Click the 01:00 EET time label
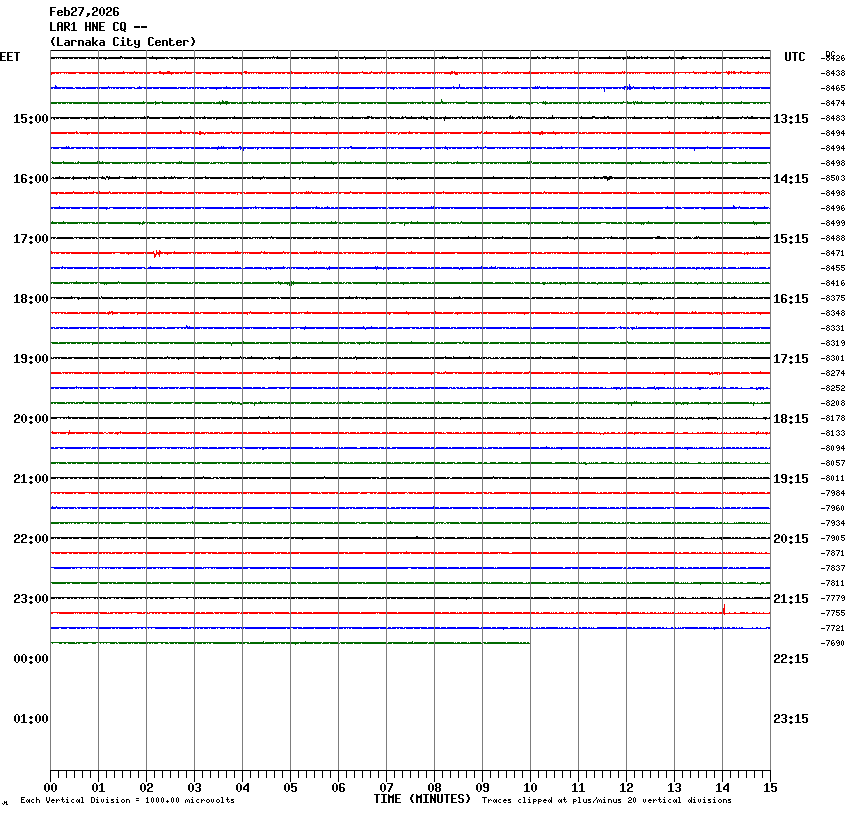The image size is (850, 814). (x=30, y=719)
